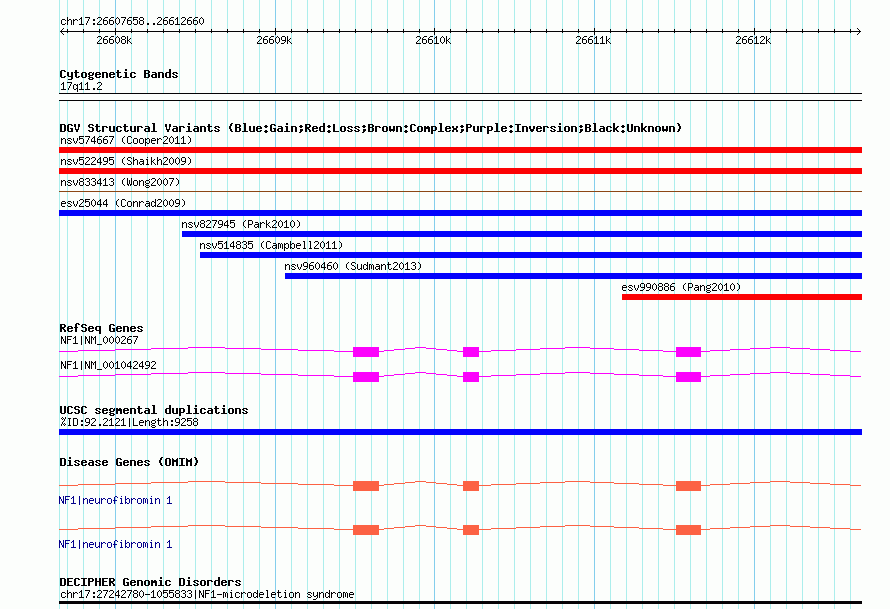Click the 26611k ruler position
Viewport: 890px width, 609px height.
pyautogui.click(x=593, y=40)
